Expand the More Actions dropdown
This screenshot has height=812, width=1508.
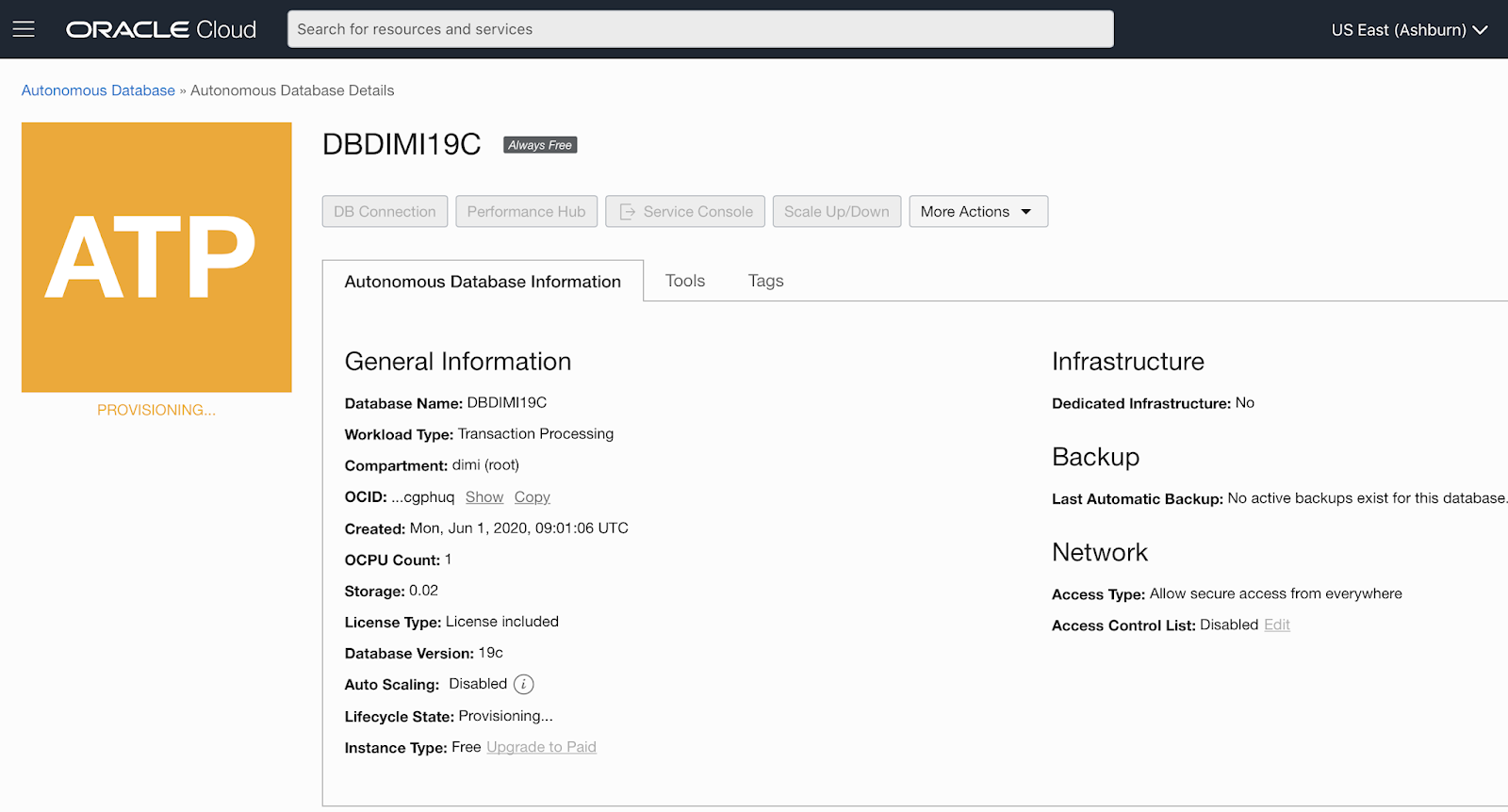coord(978,212)
